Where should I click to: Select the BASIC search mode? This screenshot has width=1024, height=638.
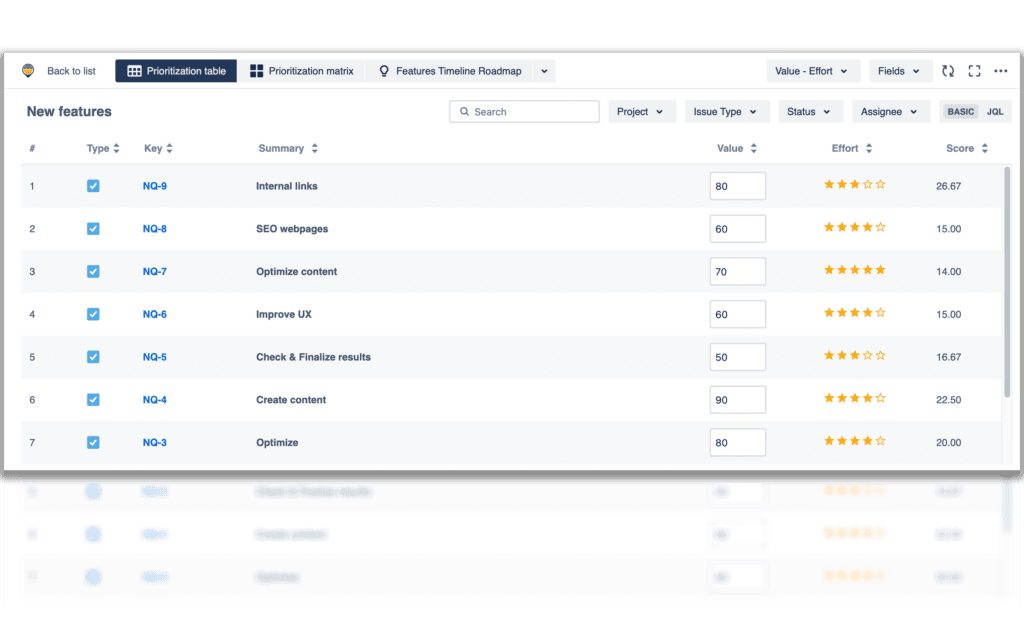(963, 111)
